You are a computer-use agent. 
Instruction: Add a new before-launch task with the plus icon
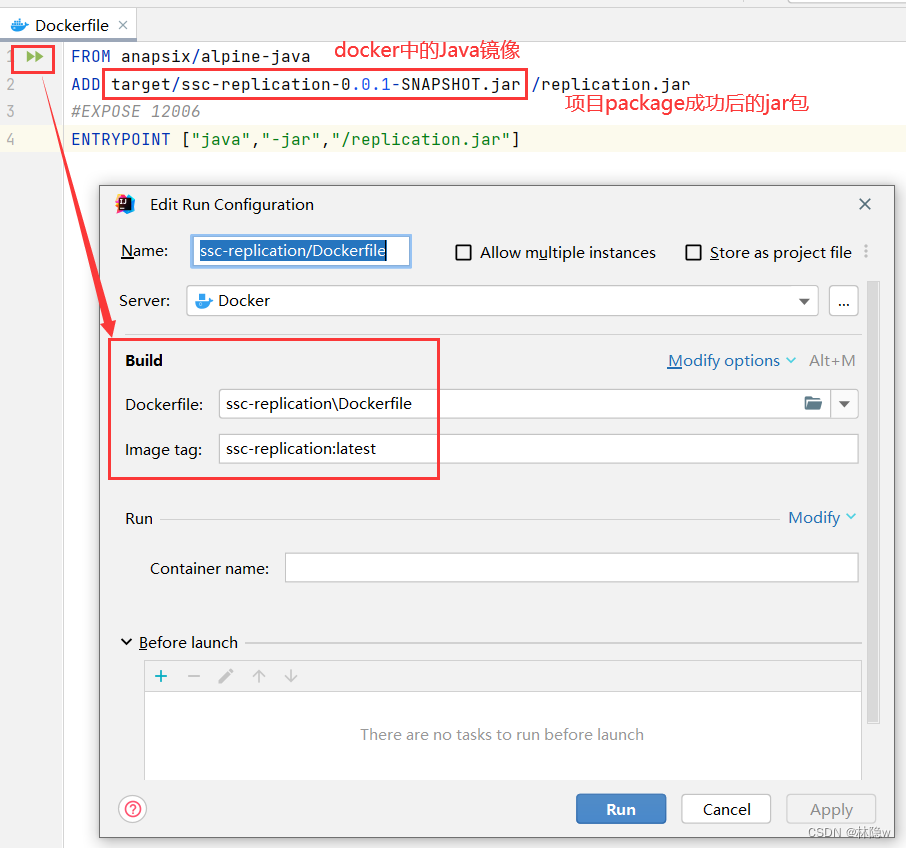[161, 675]
